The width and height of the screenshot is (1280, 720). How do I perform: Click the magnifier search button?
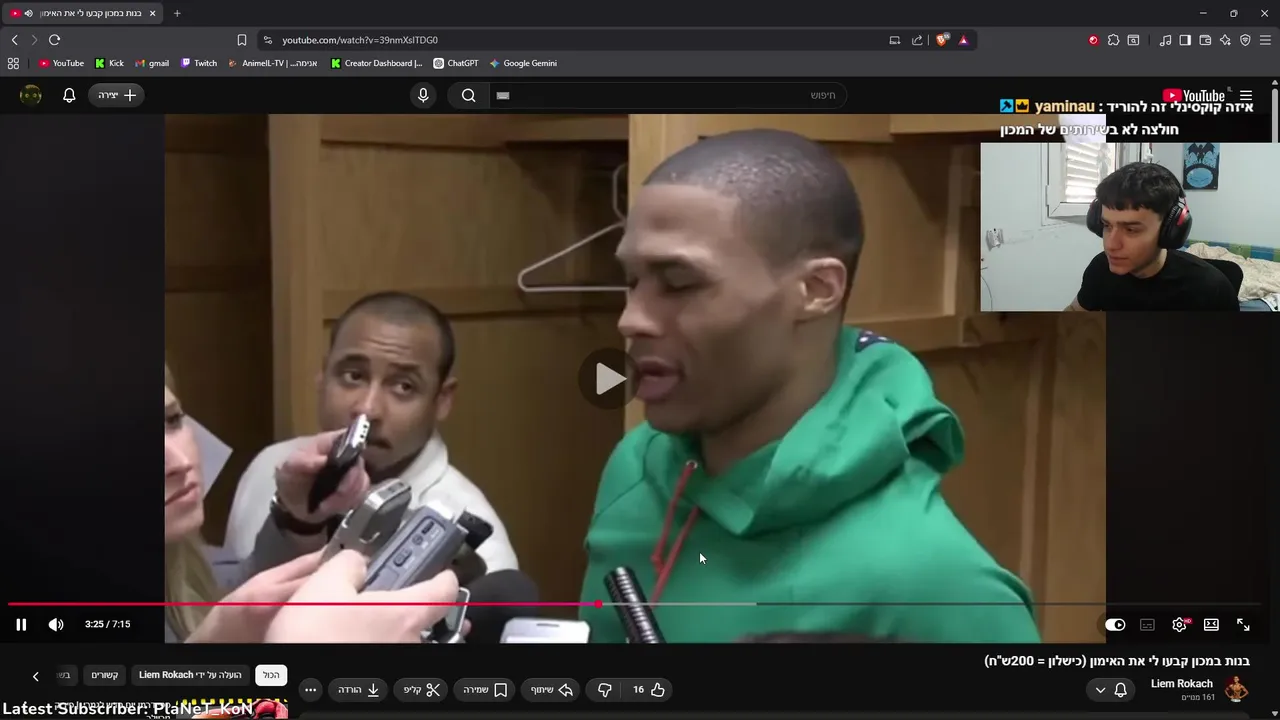click(x=469, y=95)
